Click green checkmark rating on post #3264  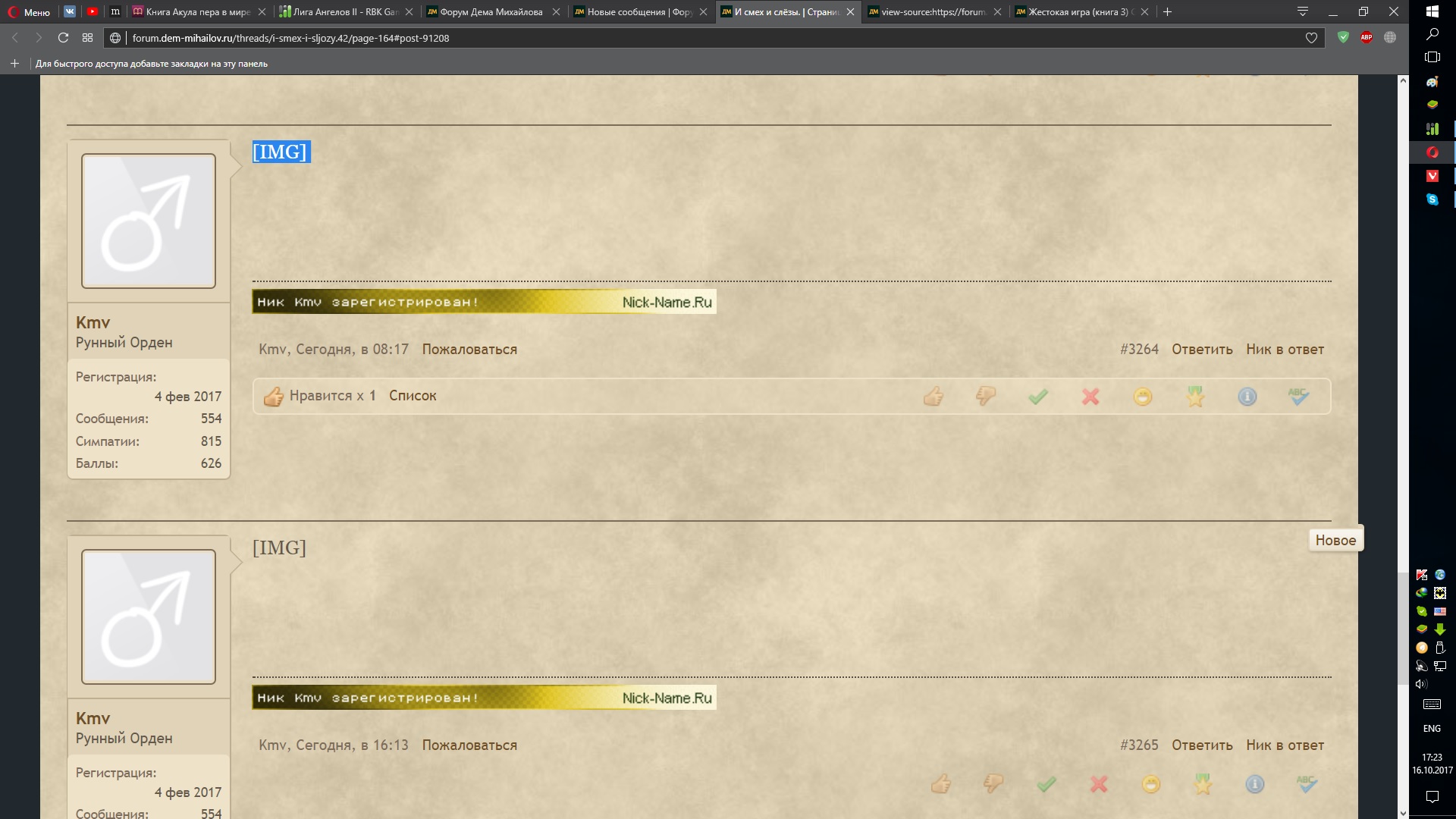point(1038,396)
